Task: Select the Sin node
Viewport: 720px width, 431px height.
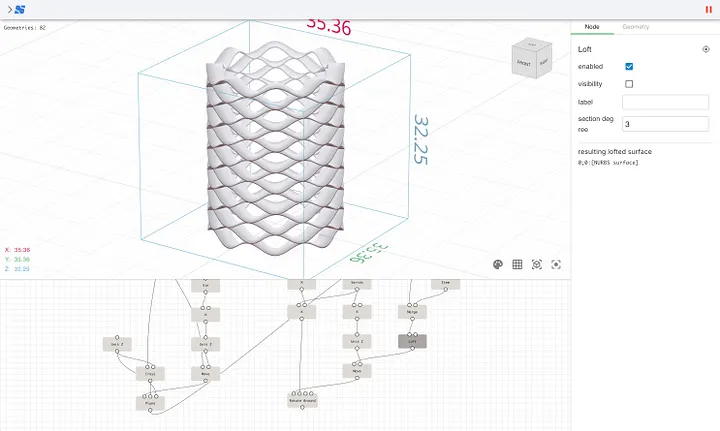Action: (x=205, y=285)
